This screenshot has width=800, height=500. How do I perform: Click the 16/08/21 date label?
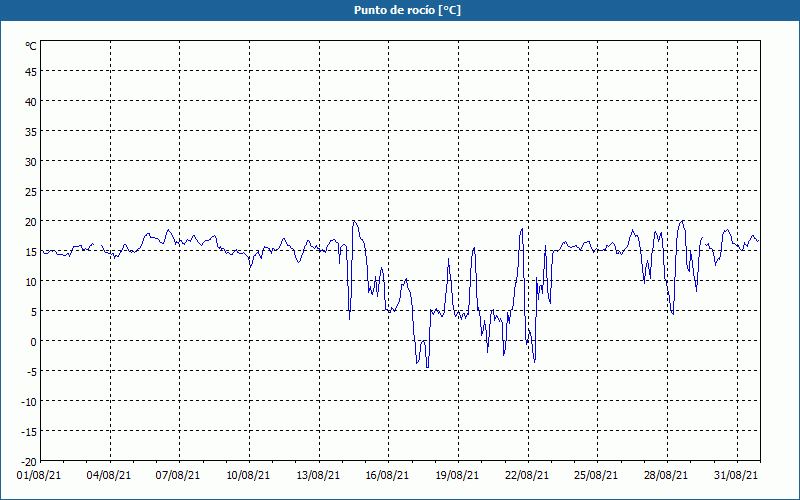[x=387, y=476]
